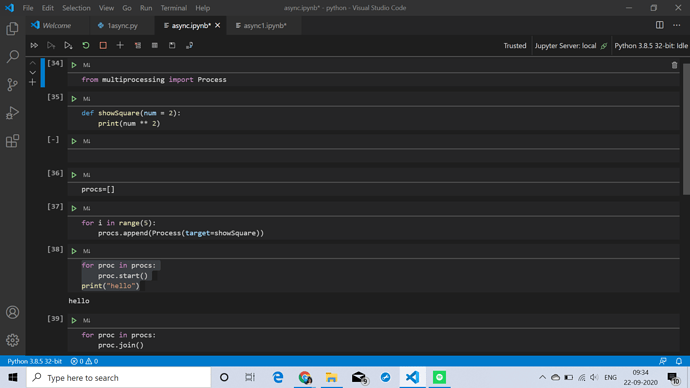Delete the selected cell with the trash icon
Screen dimensions: 690x388
pos(674,65)
